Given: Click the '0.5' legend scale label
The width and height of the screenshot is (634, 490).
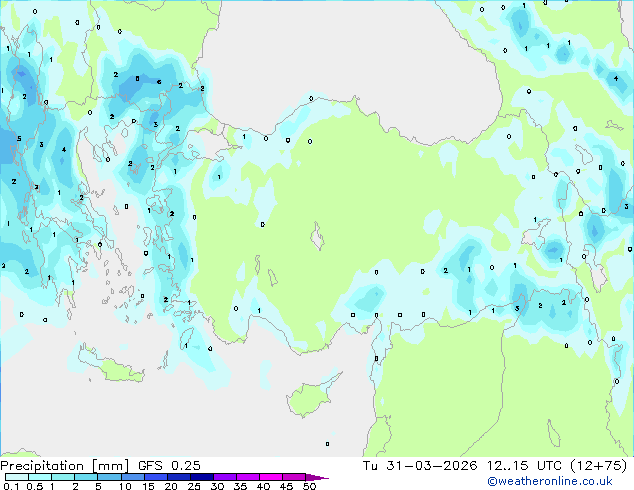Looking at the screenshot, I should click(35, 486).
